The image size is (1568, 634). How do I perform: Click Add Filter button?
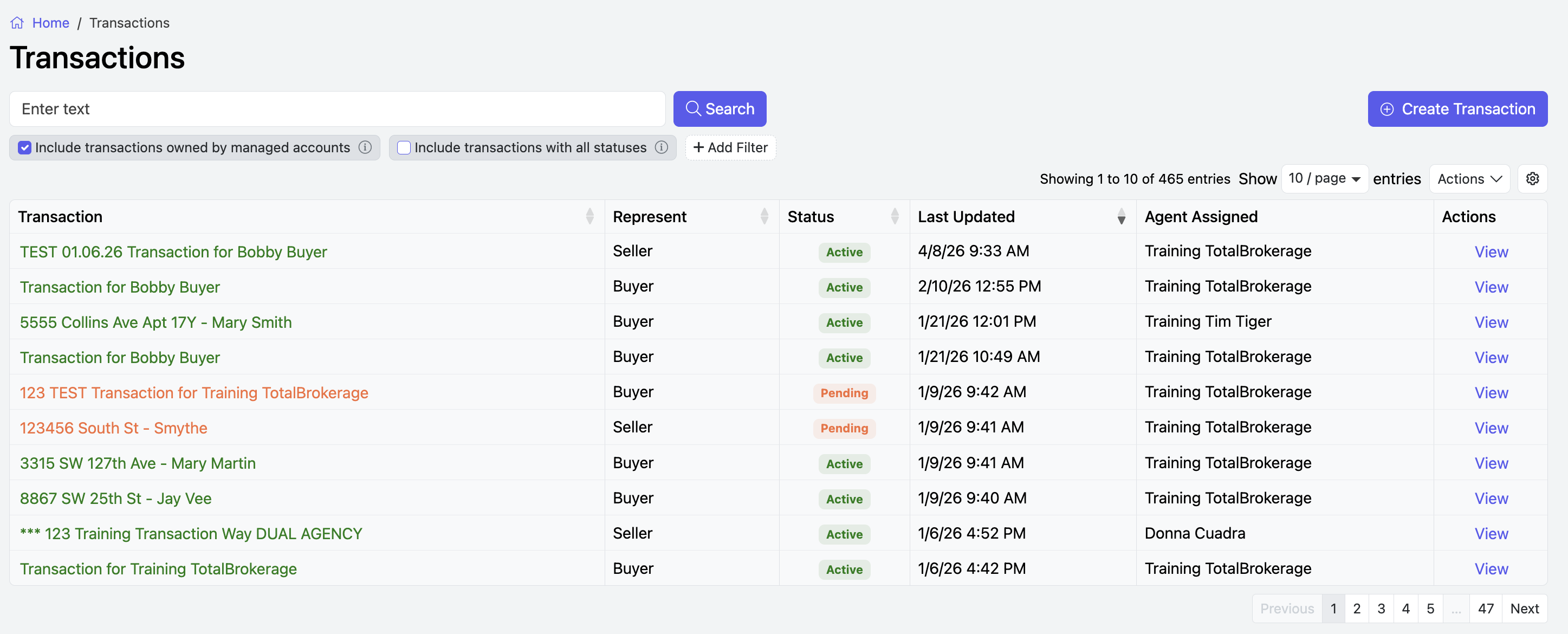coord(730,147)
